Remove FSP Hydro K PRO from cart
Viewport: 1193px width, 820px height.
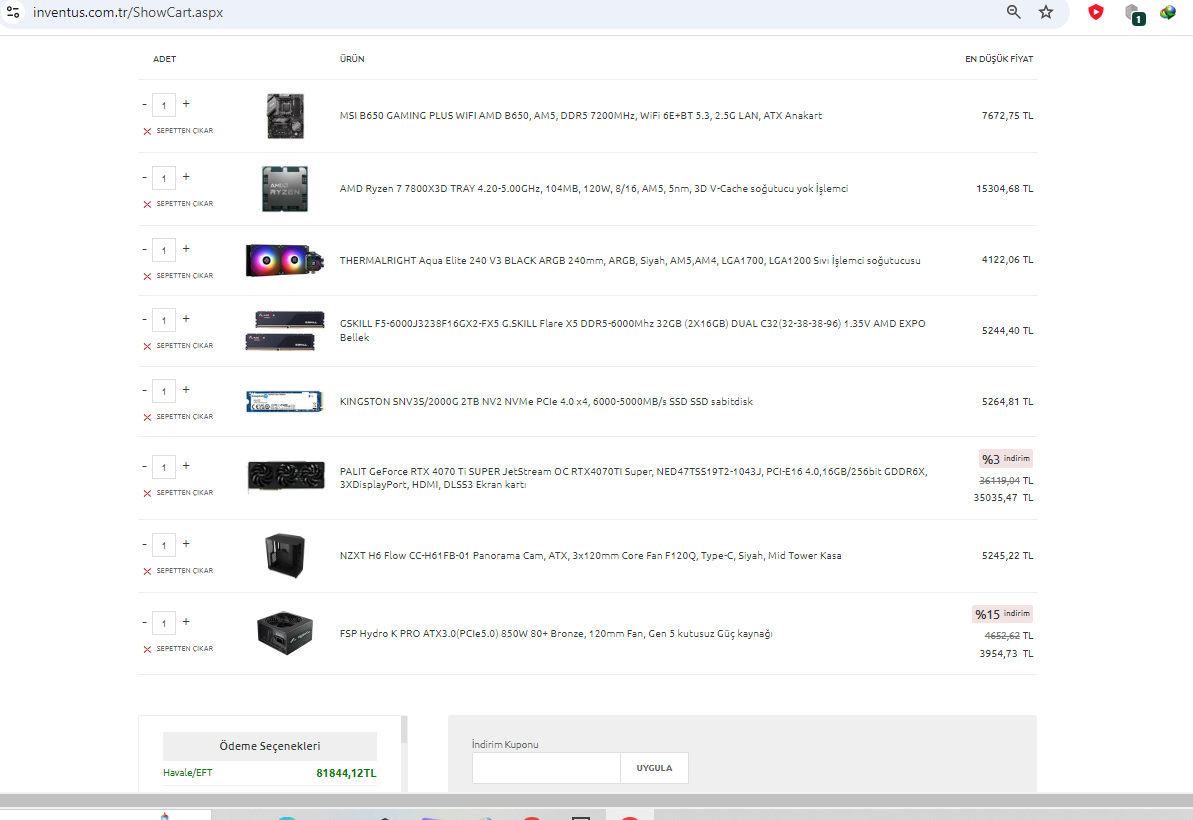(x=178, y=649)
